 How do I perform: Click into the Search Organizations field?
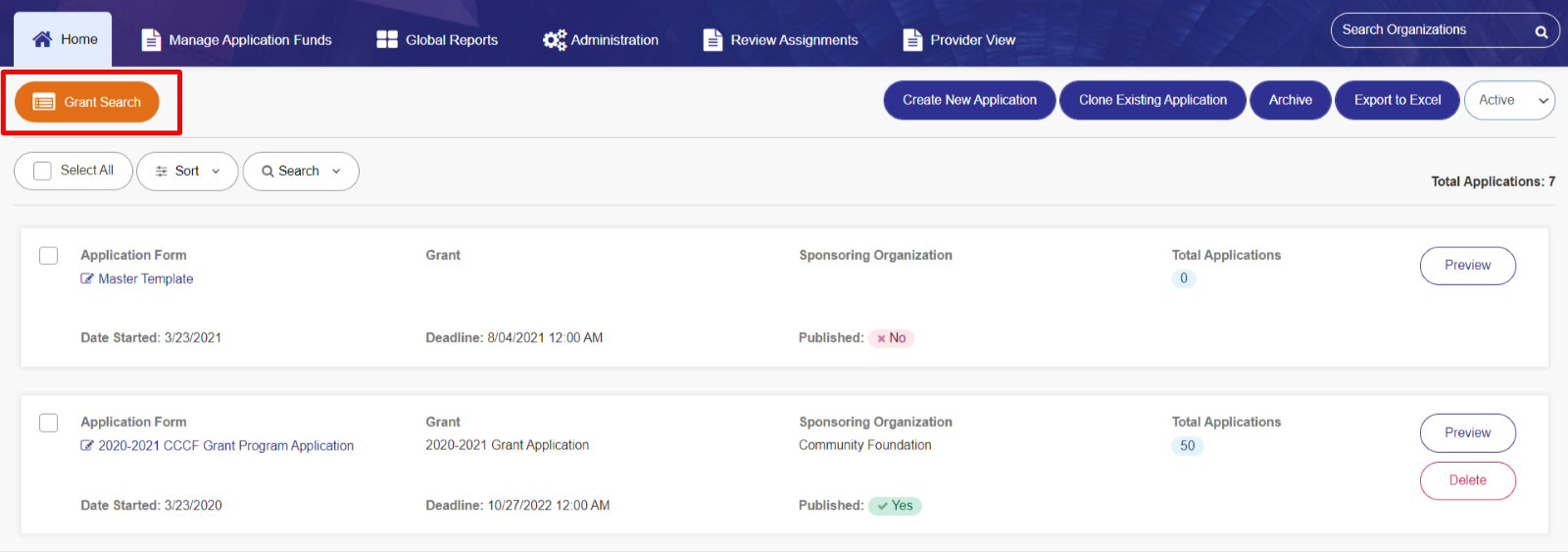point(1432,30)
